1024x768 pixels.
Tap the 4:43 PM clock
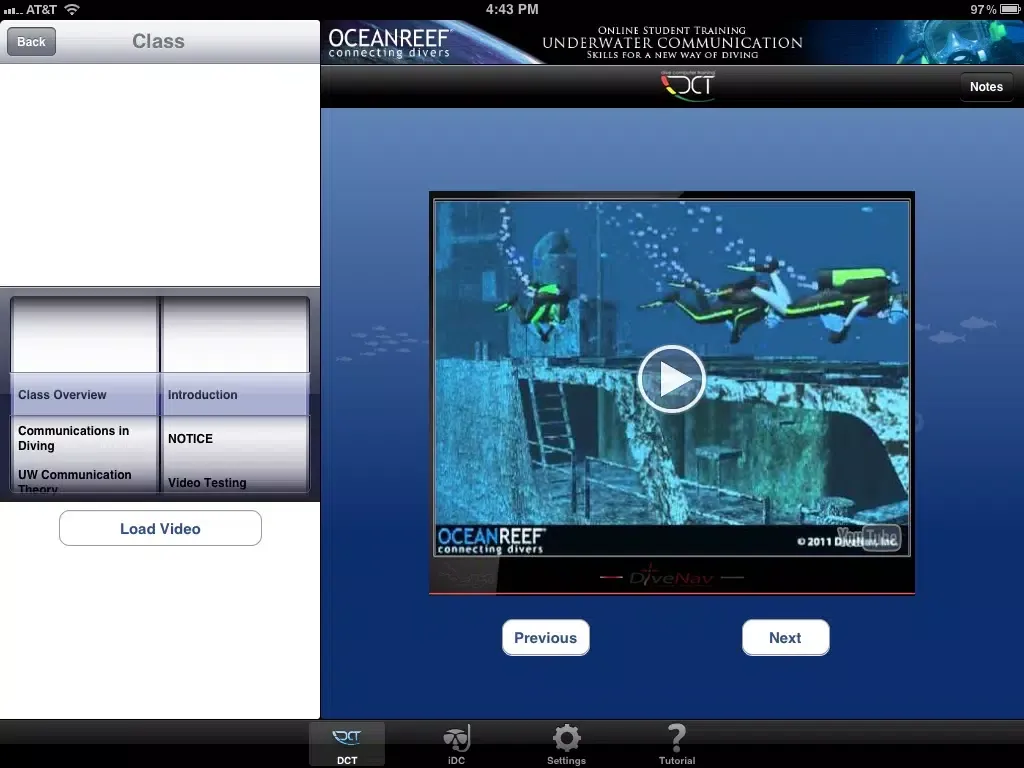[x=512, y=9]
